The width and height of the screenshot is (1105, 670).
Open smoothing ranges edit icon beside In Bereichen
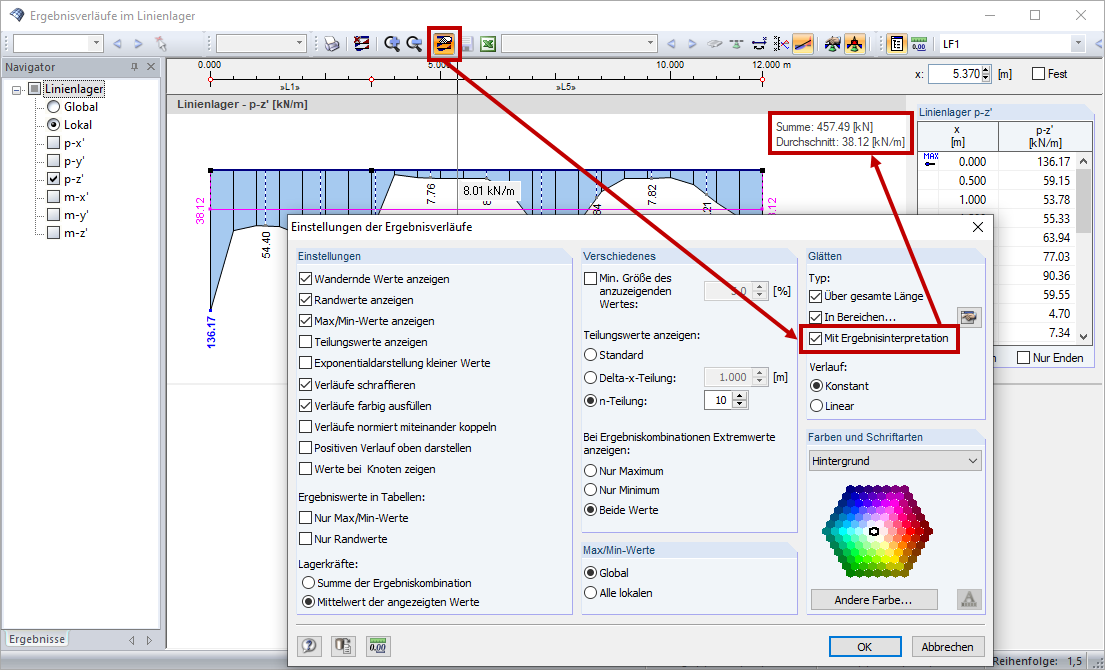pyautogui.click(x=969, y=317)
